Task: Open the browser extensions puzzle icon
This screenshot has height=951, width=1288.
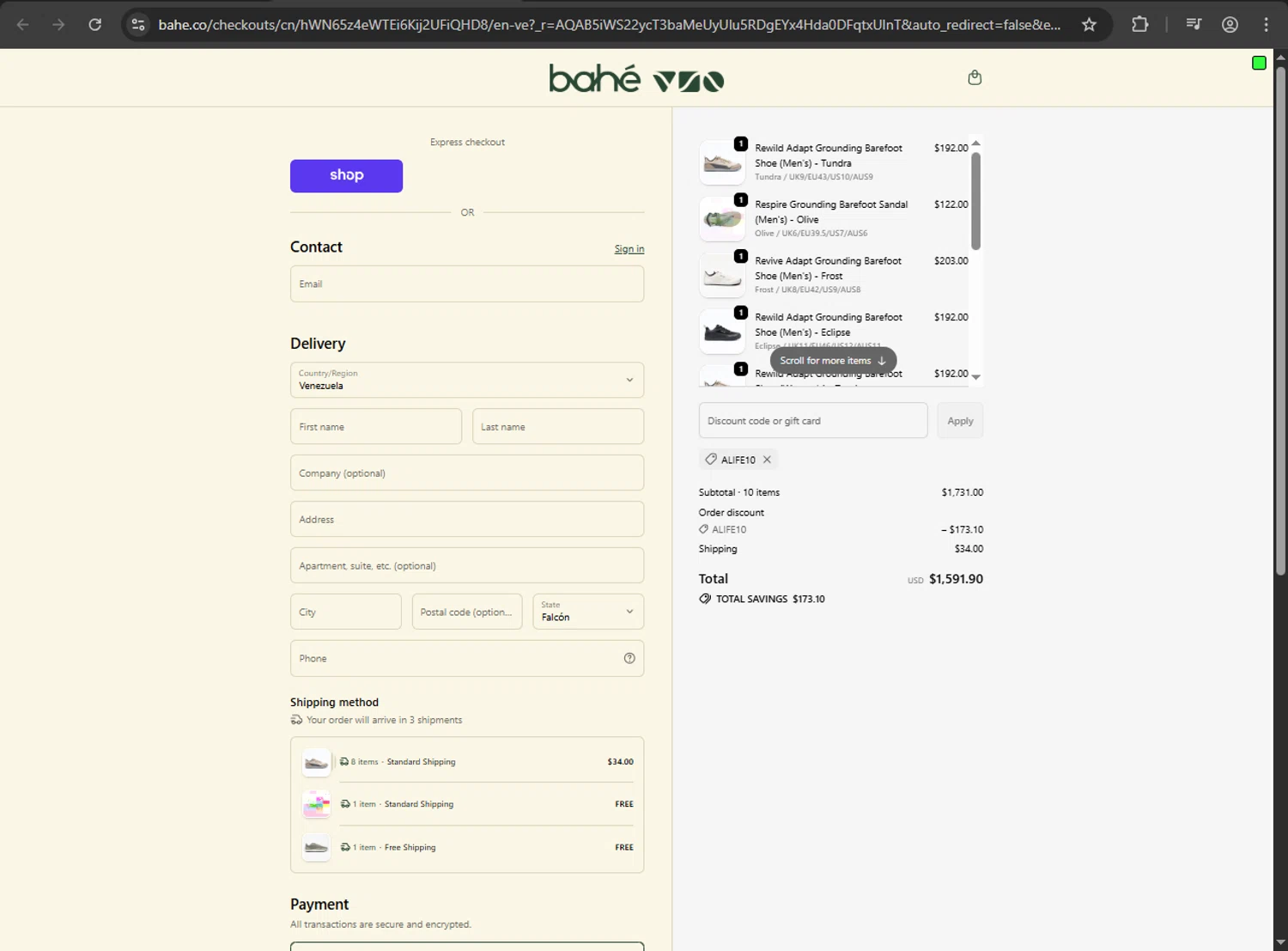Action: [x=1139, y=24]
